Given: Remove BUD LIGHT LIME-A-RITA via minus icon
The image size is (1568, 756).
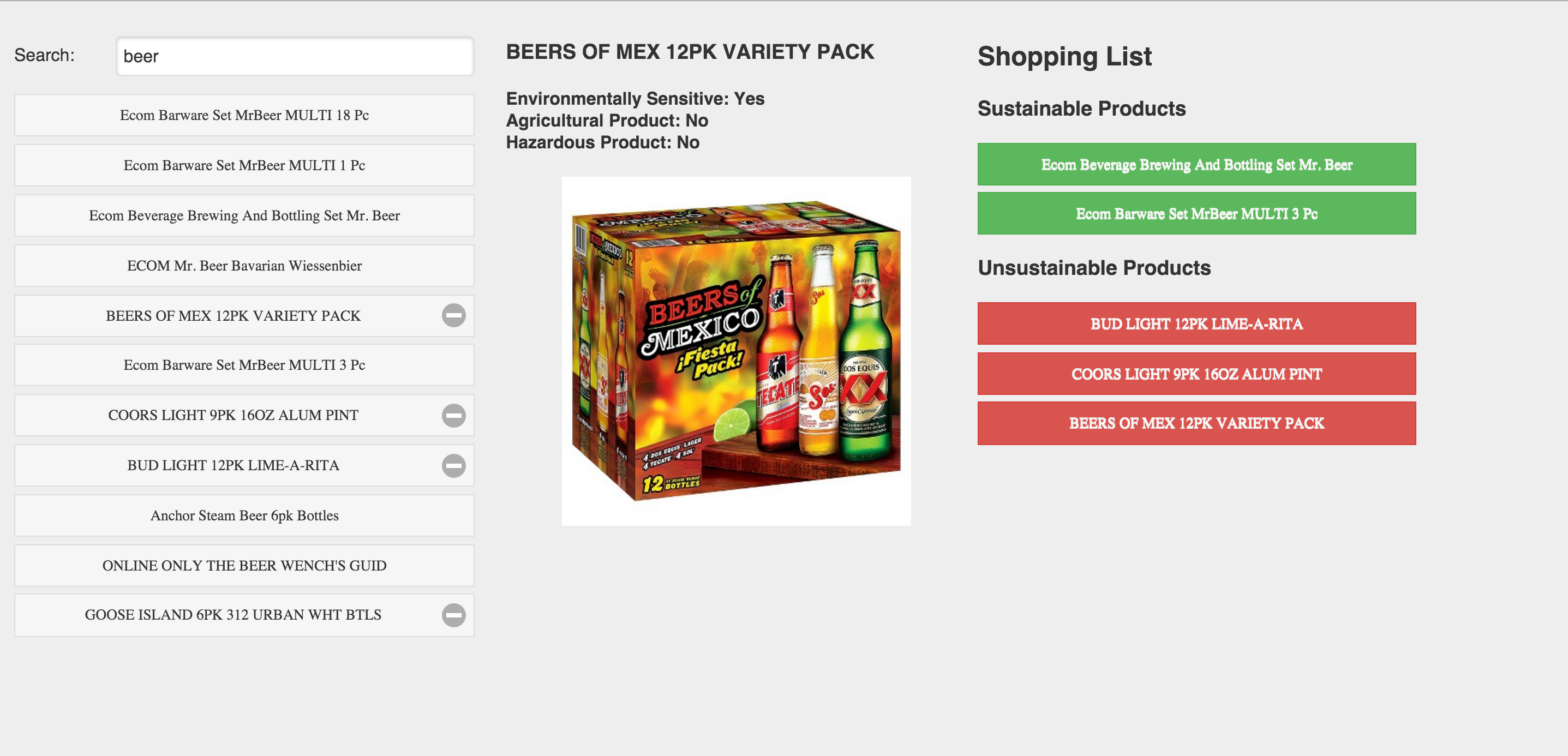Looking at the screenshot, I should click(x=453, y=466).
